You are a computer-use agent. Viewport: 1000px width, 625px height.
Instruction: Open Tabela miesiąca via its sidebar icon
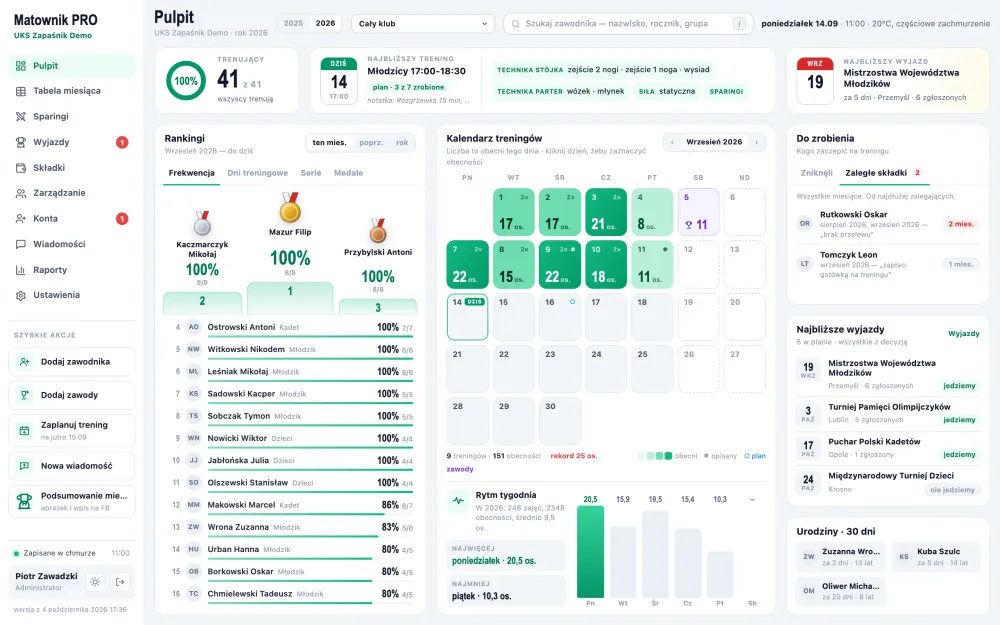[x=21, y=91]
